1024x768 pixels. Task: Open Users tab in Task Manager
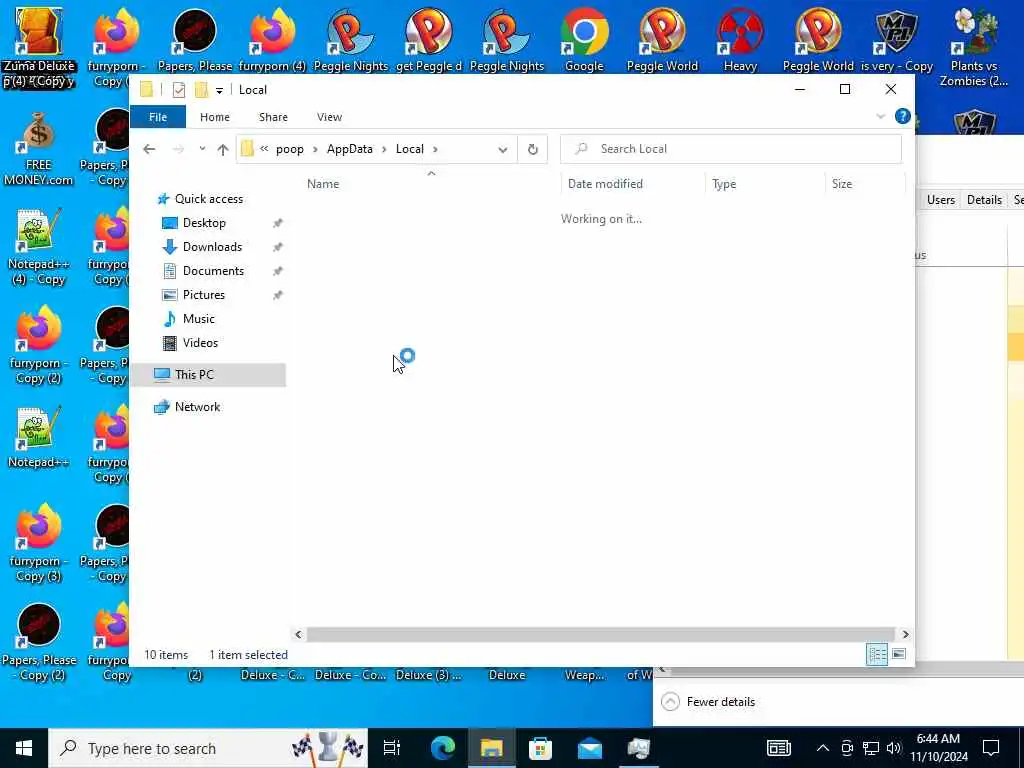(x=940, y=200)
